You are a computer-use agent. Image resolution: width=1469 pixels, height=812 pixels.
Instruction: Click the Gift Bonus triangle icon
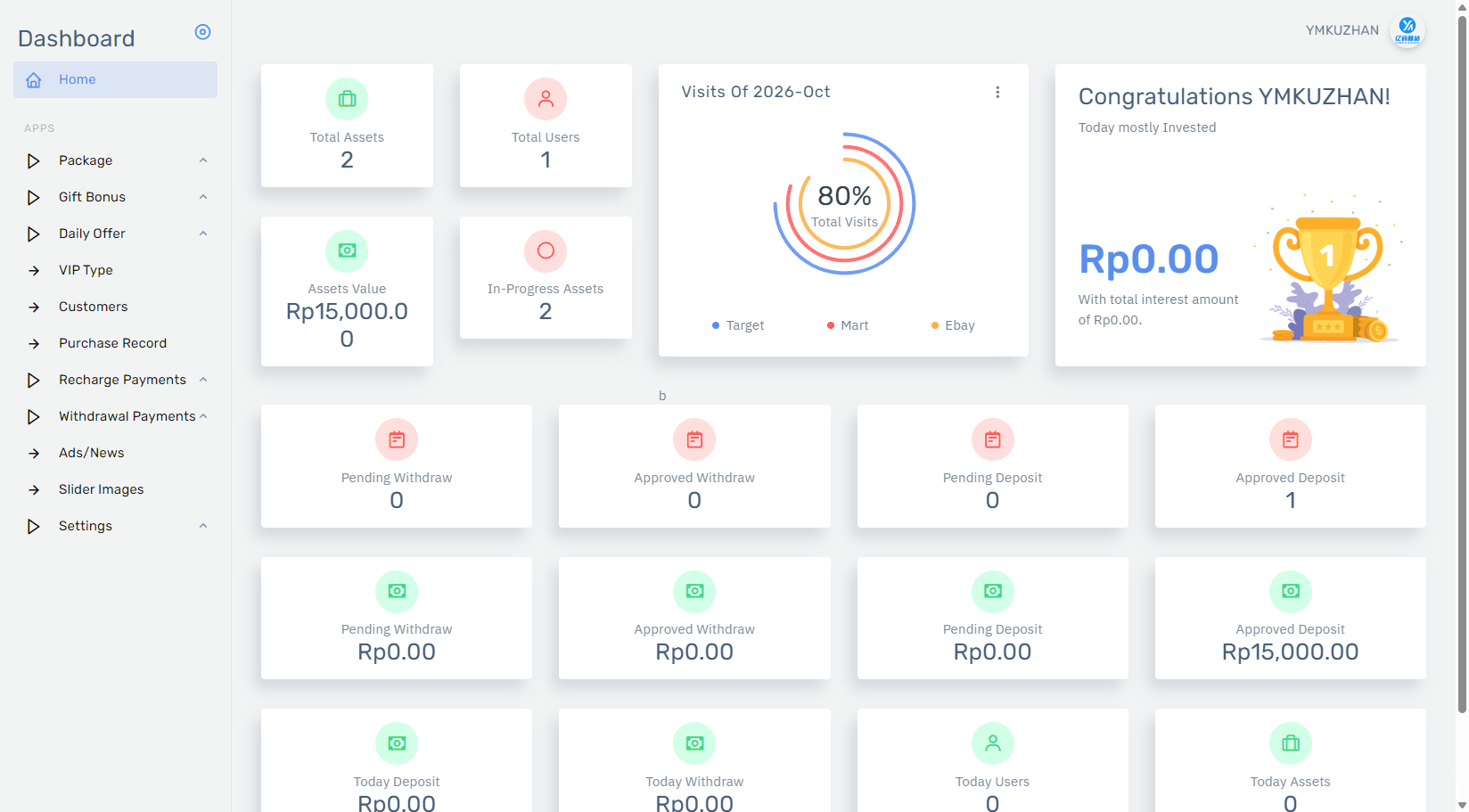tap(34, 198)
